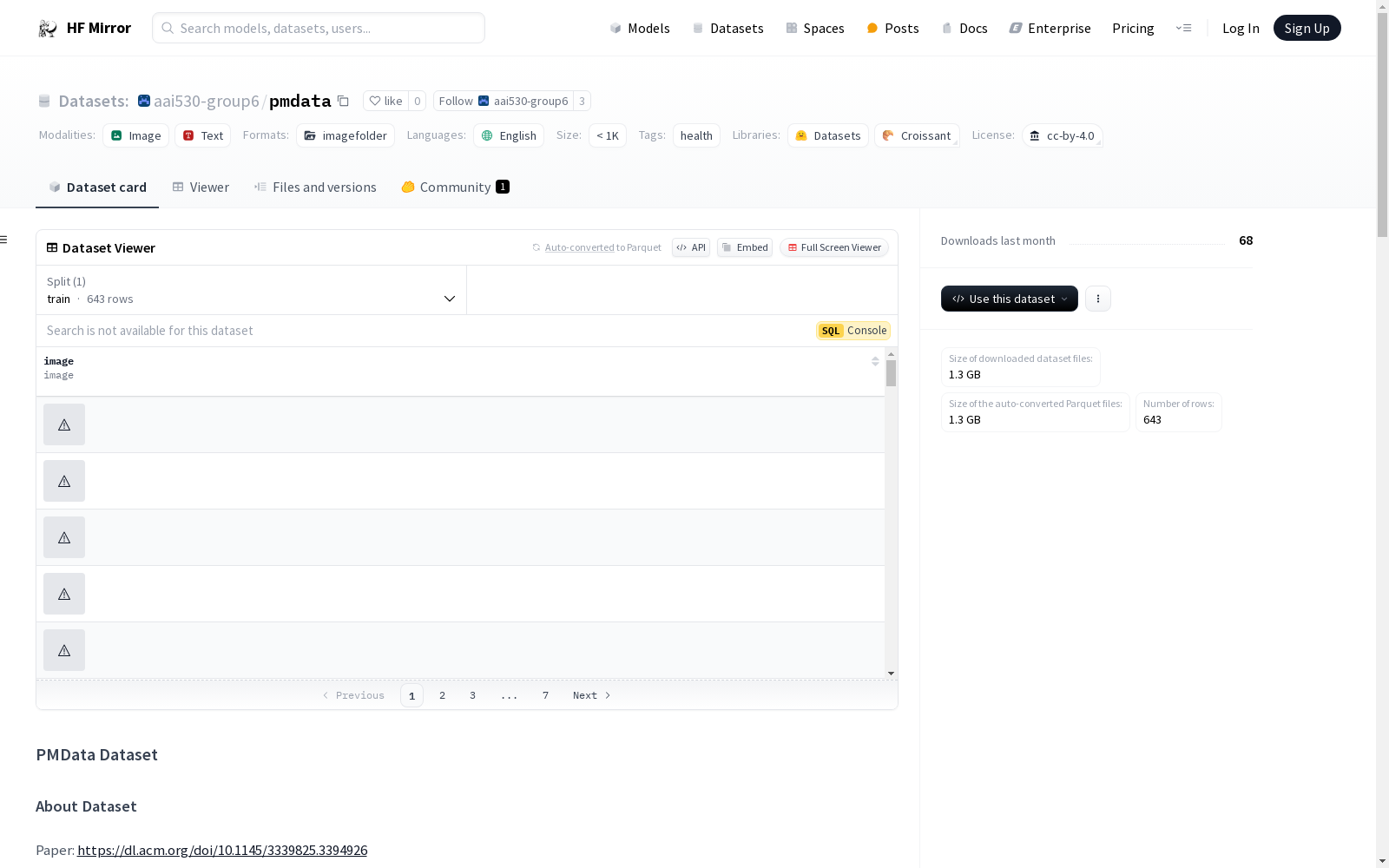Click the viewer table scrollbar down arrow
Viewport: 1389px width, 868px height.
[x=891, y=674]
